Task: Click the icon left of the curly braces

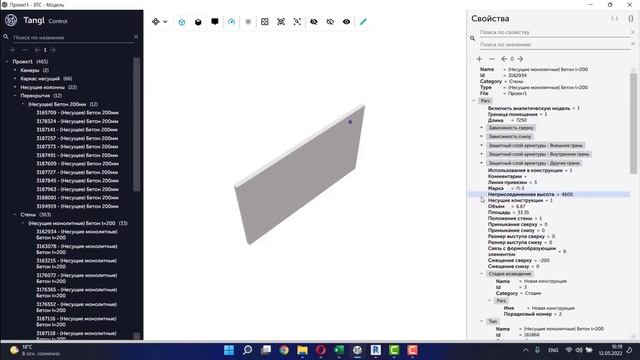Action: click(614, 19)
